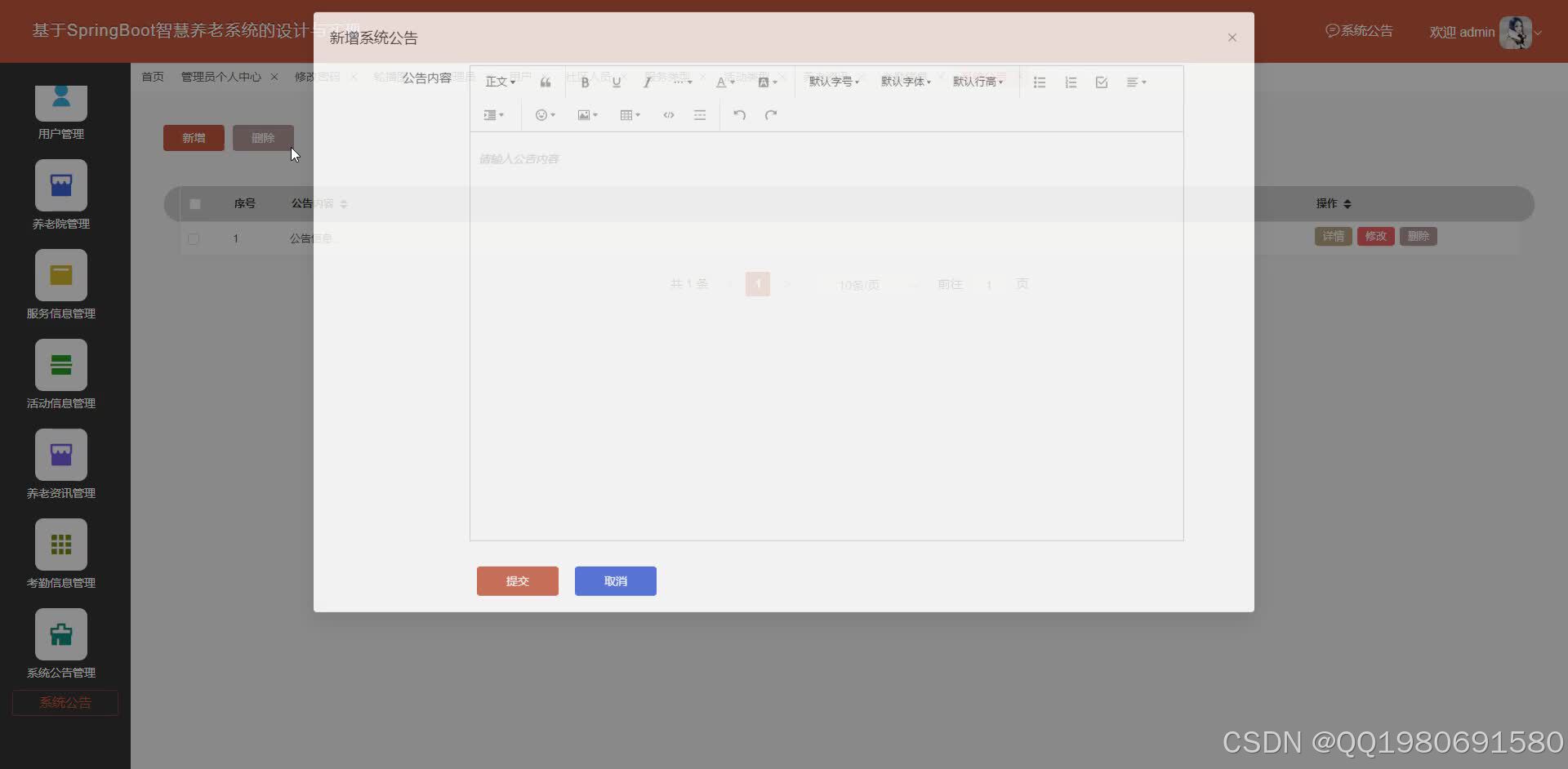Viewport: 1568px width, 769px height.
Task: Open the text alignment dropdown
Action: pos(1136,82)
